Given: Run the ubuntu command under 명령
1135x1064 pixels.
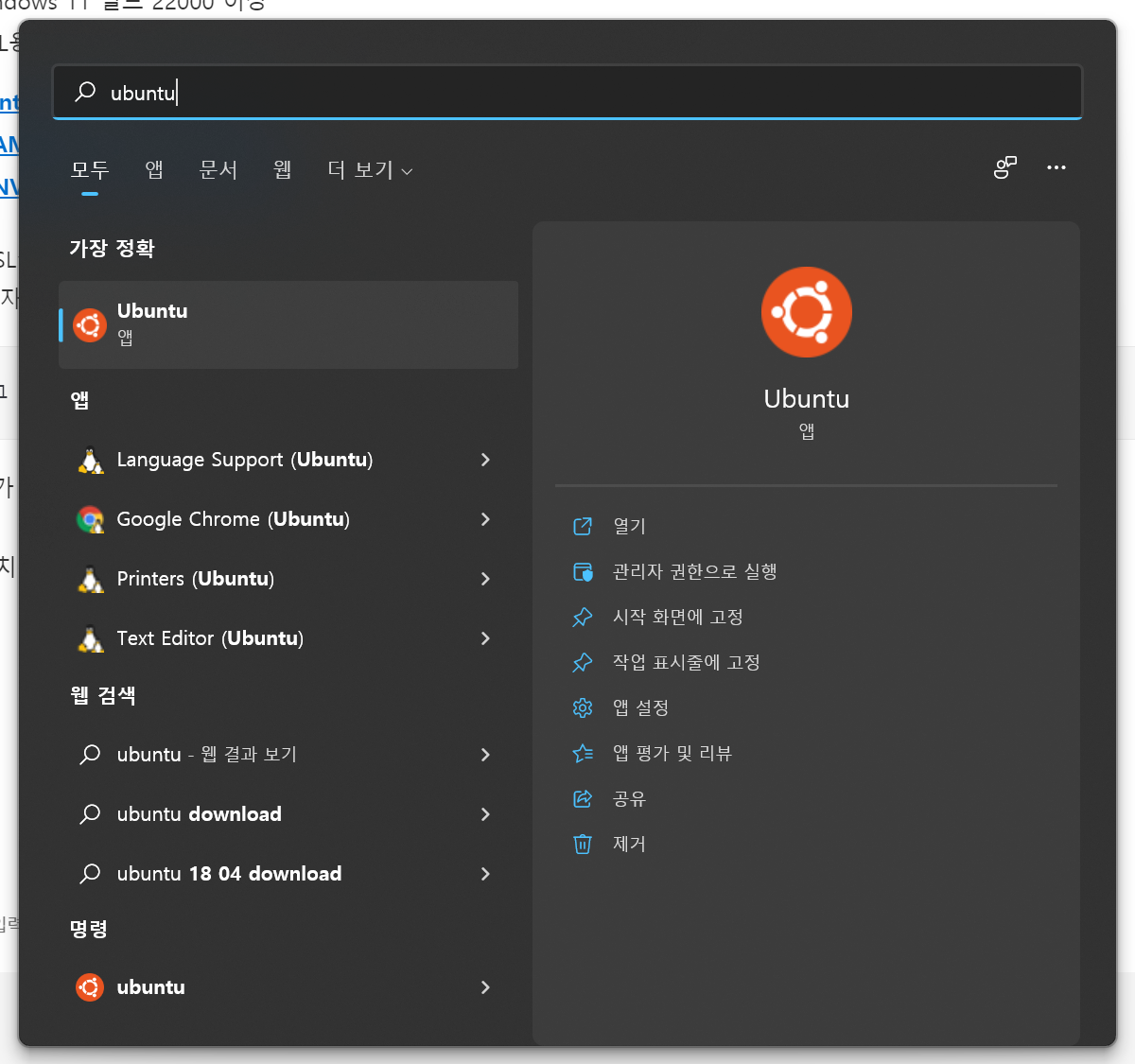Looking at the screenshot, I should click(288, 987).
